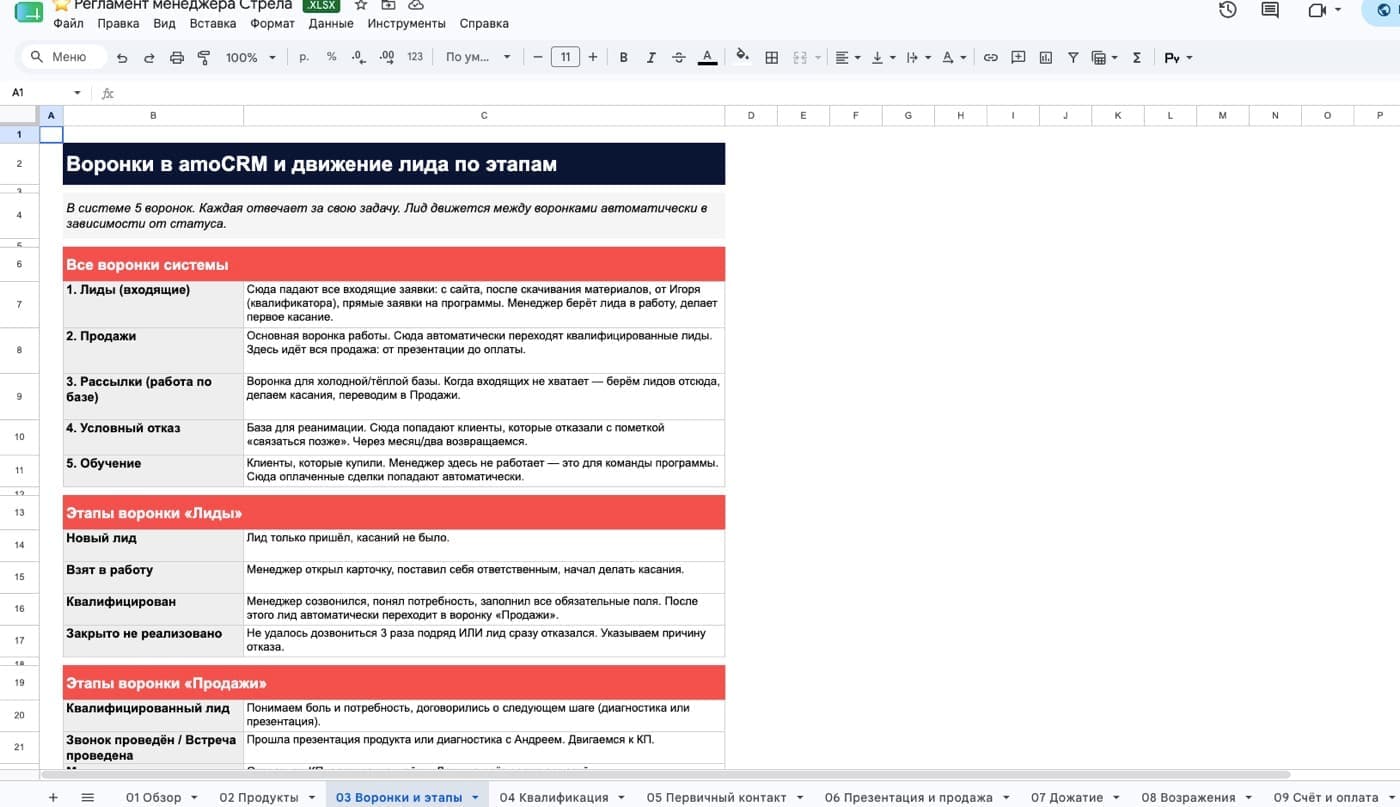The image size is (1400, 807).
Task: Toggle bold formatting
Action: [x=624, y=58]
